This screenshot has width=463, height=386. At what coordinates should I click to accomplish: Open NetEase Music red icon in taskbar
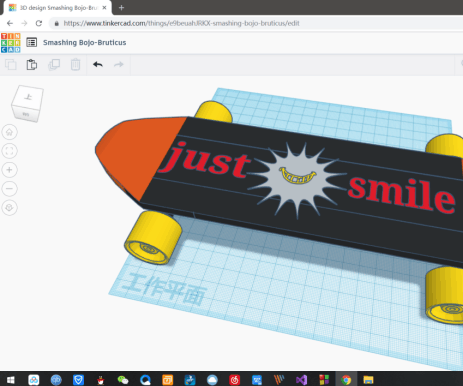[x=235, y=380]
